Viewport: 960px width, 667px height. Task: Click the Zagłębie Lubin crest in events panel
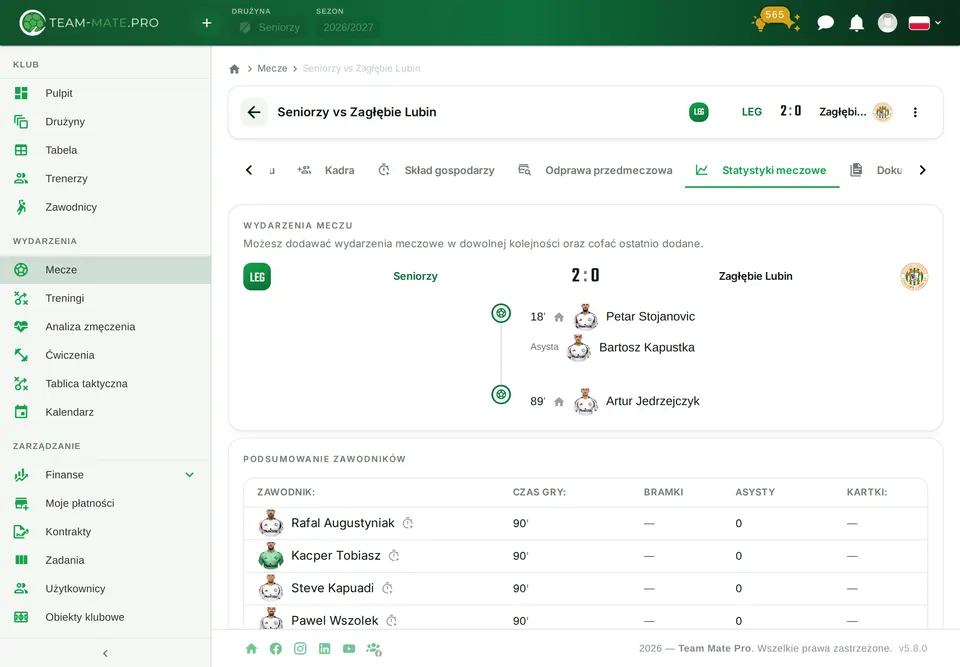coord(914,276)
